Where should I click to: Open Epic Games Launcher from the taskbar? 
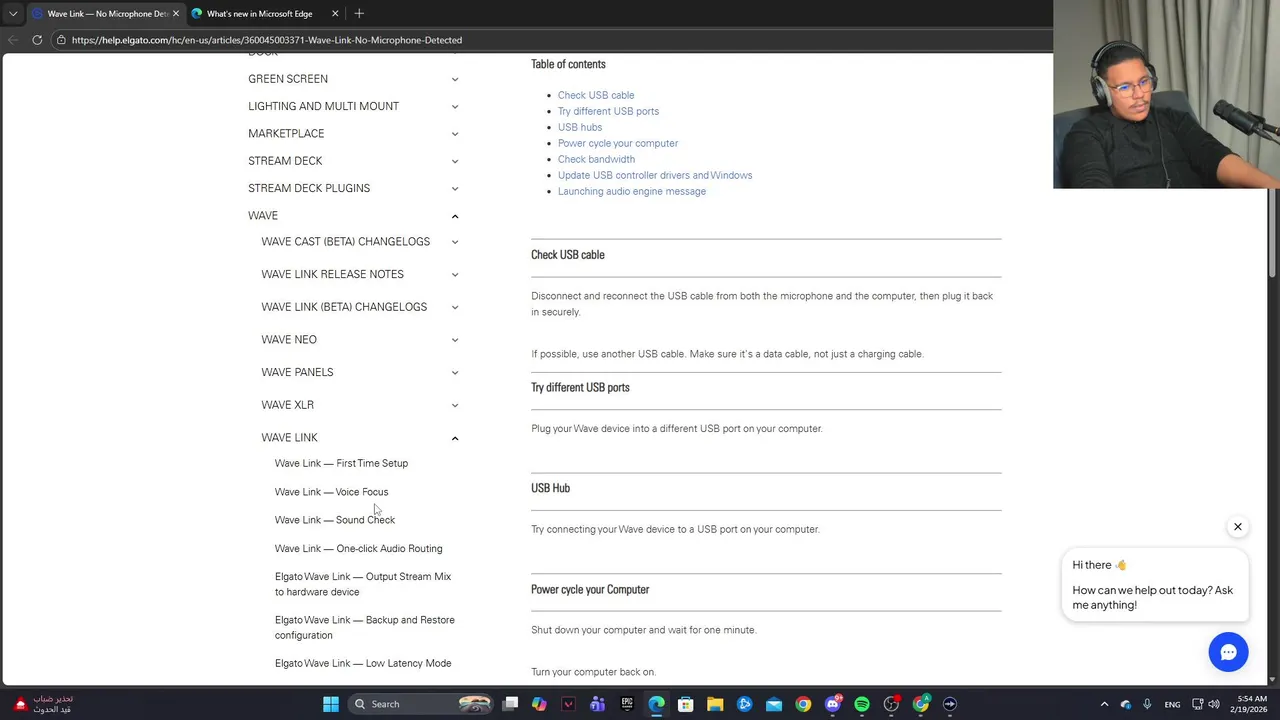pyautogui.click(x=627, y=704)
